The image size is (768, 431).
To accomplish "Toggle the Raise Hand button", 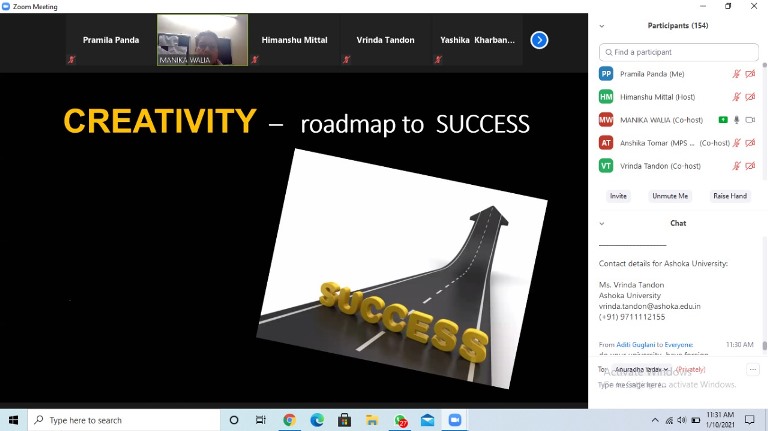I will (x=729, y=196).
